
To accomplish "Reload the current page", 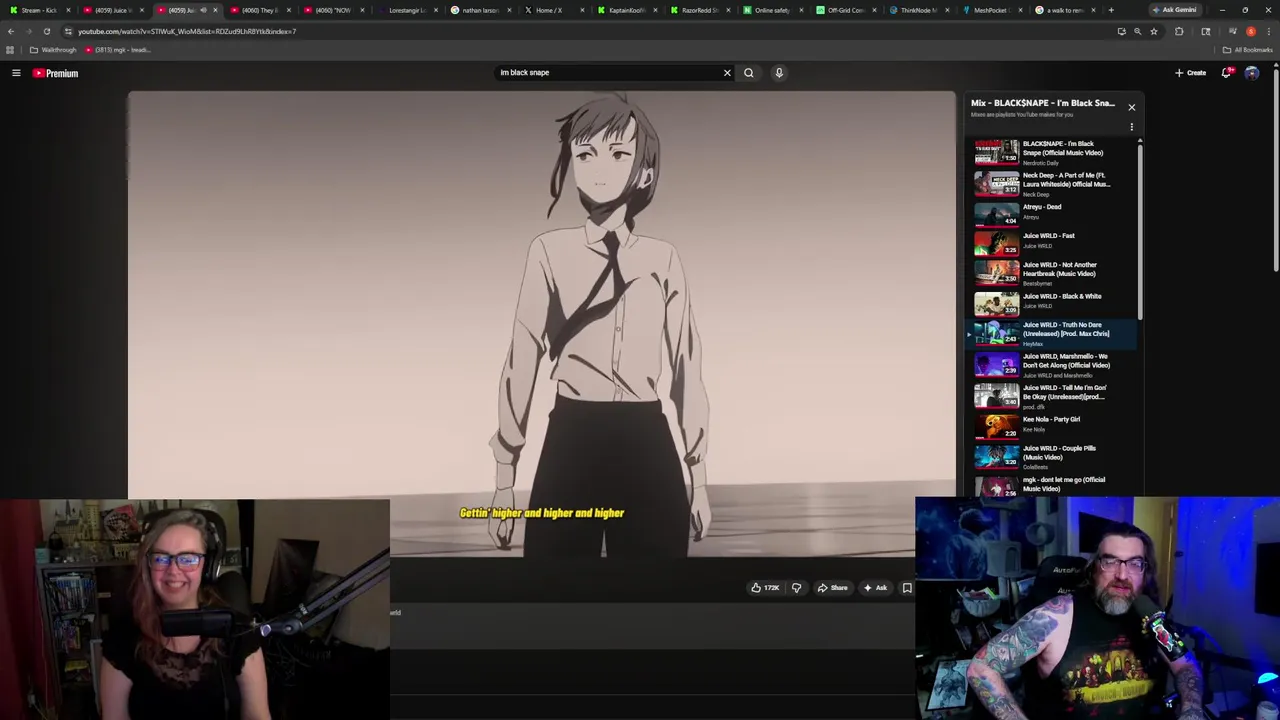I will (46, 31).
